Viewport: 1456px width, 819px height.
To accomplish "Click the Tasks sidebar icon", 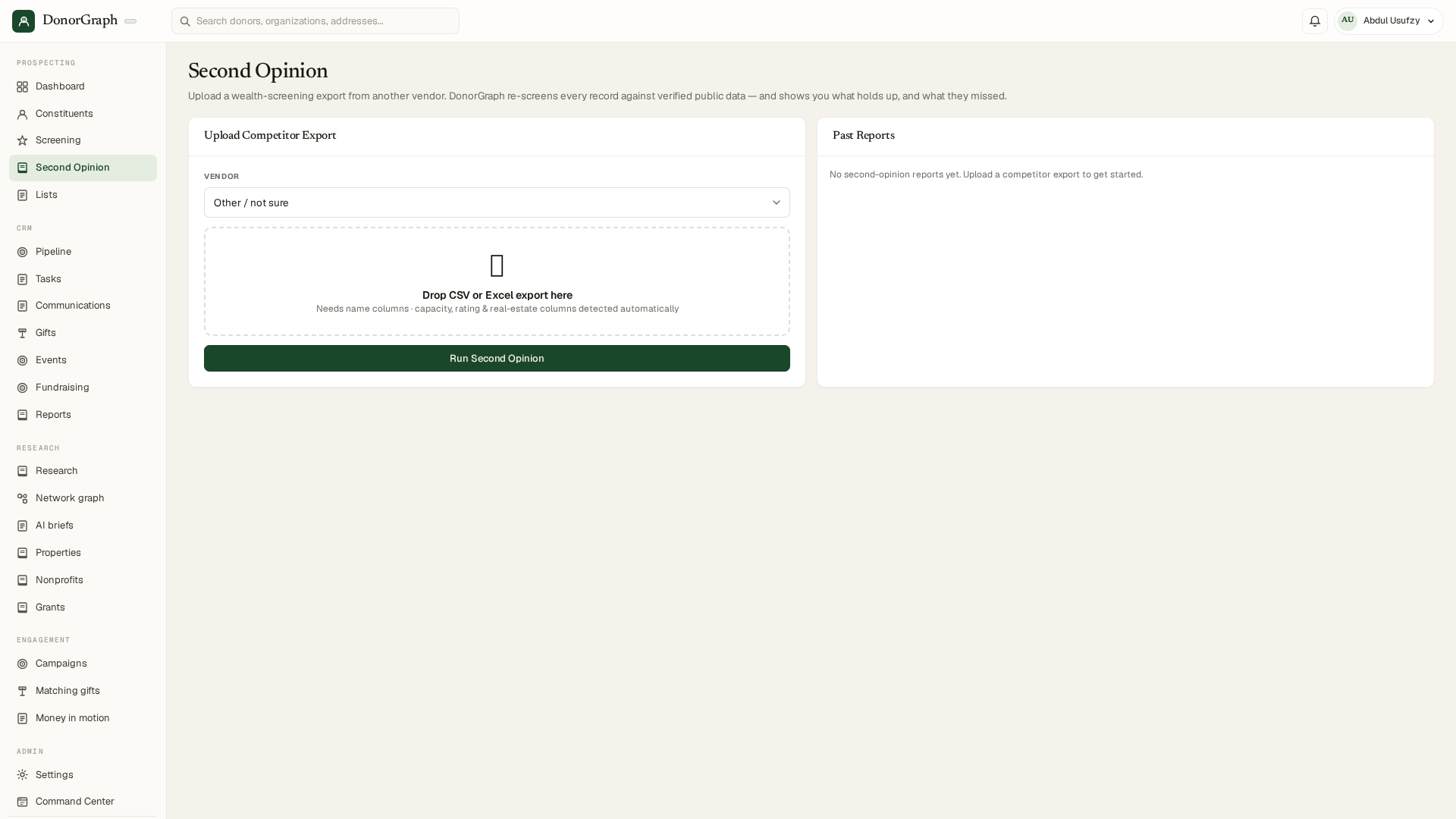I will [x=23, y=280].
